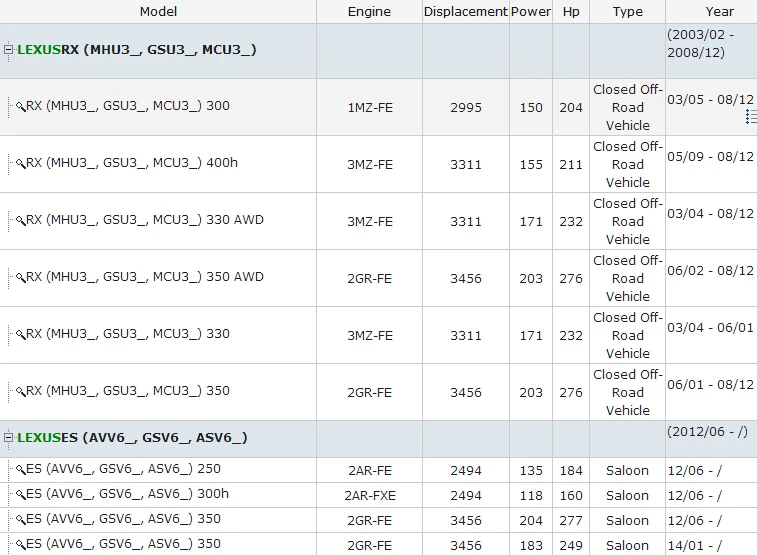Open LEXUS RX (MHU3_, GSU3_, MCU3_) heading
The image size is (757, 555).
pyautogui.click(x=137, y=50)
